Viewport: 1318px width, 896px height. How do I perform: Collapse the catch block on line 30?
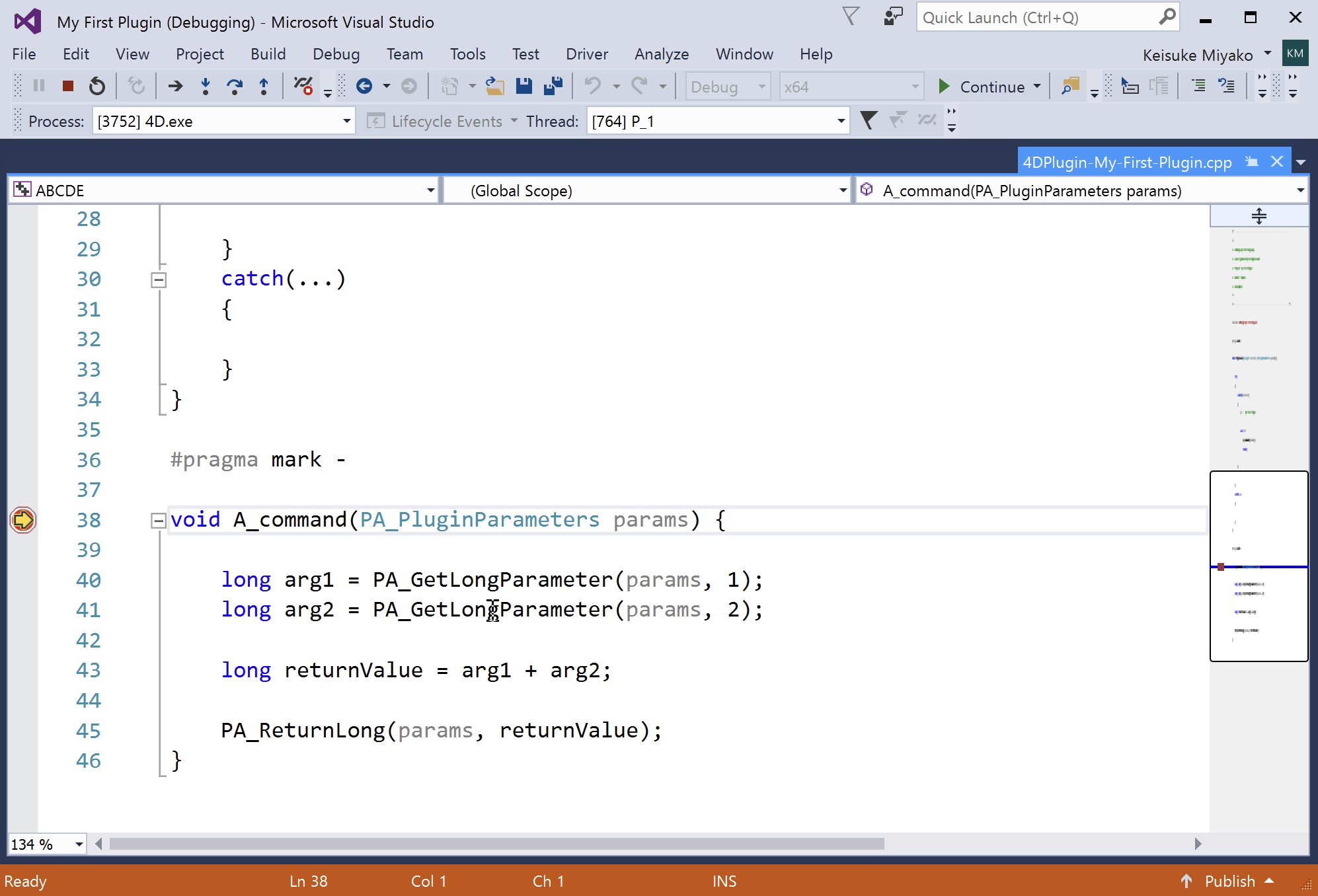[x=158, y=279]
